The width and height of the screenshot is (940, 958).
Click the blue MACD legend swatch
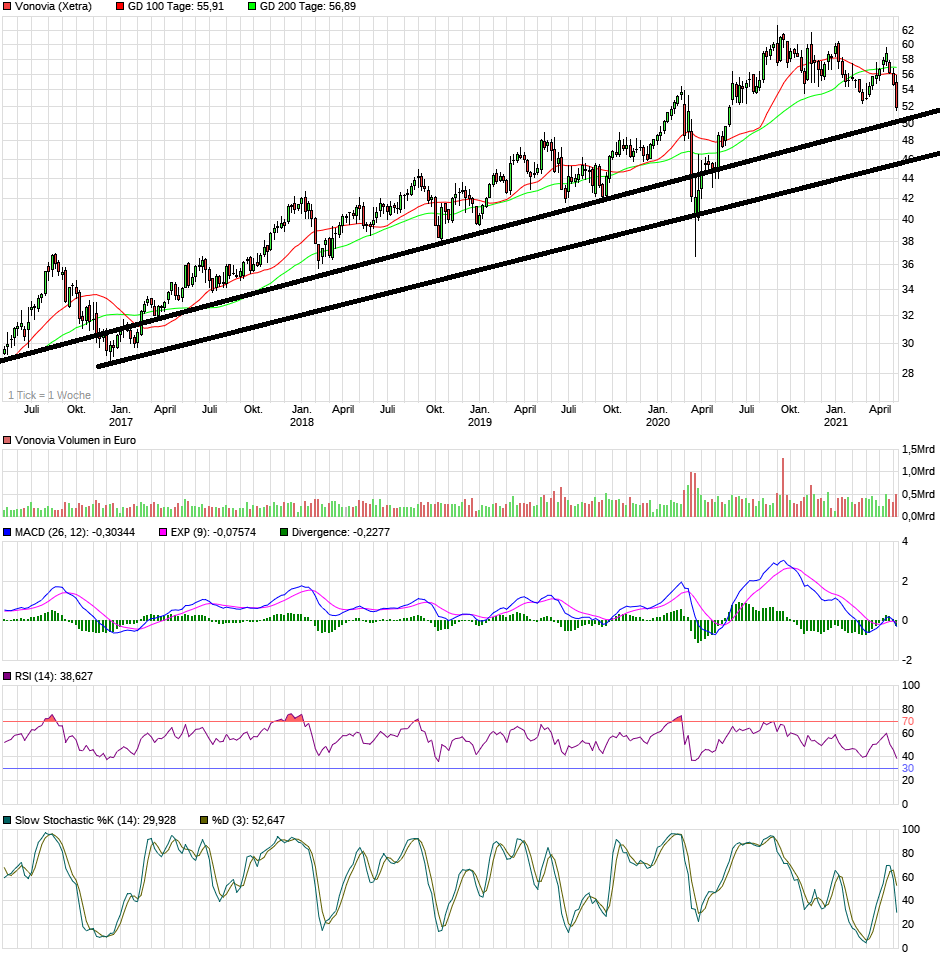click(x=7, y=533)
